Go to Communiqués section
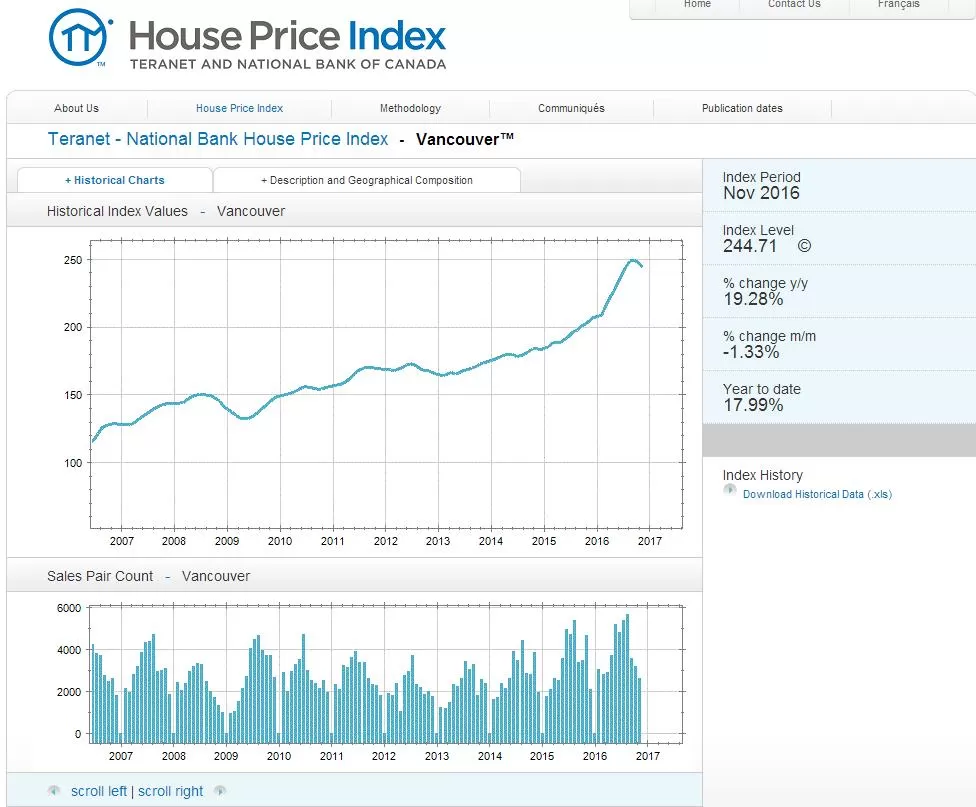 tap(571, 108)
